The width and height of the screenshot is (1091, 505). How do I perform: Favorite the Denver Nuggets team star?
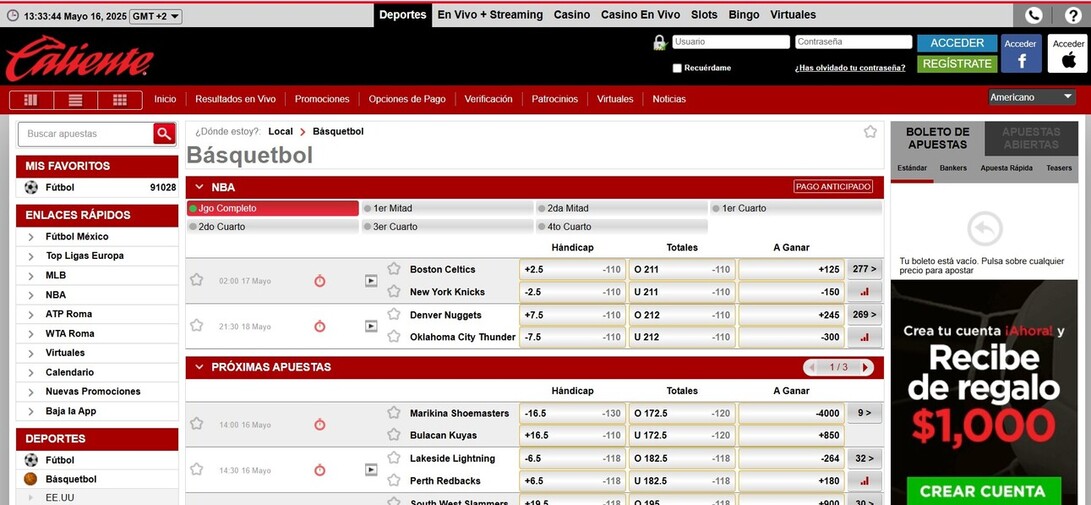[x=394, y=314]
